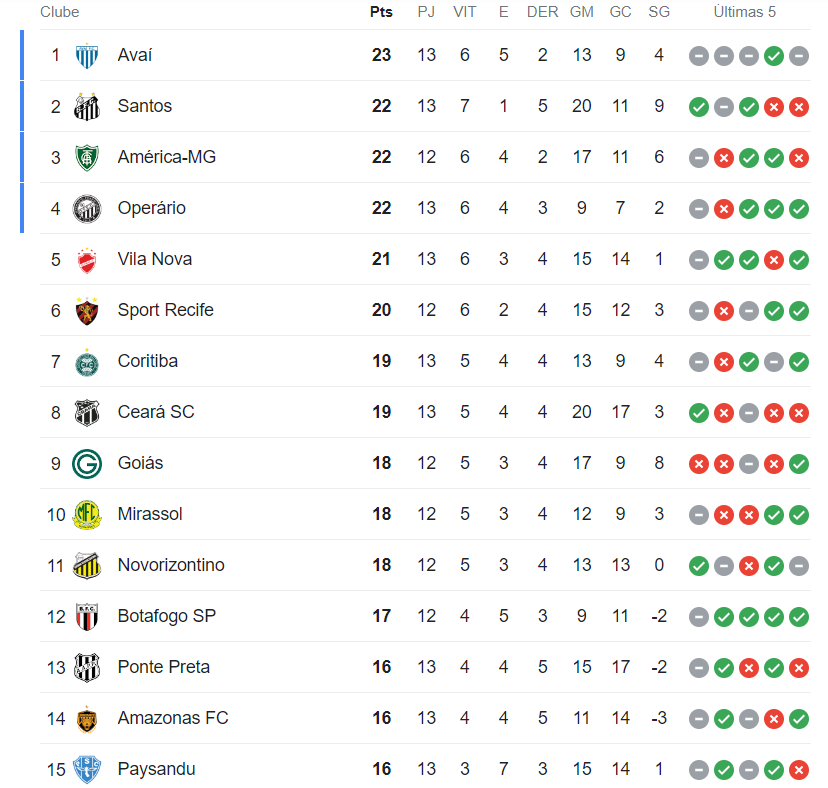Click Avaí's latest win checkmark icon
Viewport: 828px width, 788px height.
[x=773, y=56]
